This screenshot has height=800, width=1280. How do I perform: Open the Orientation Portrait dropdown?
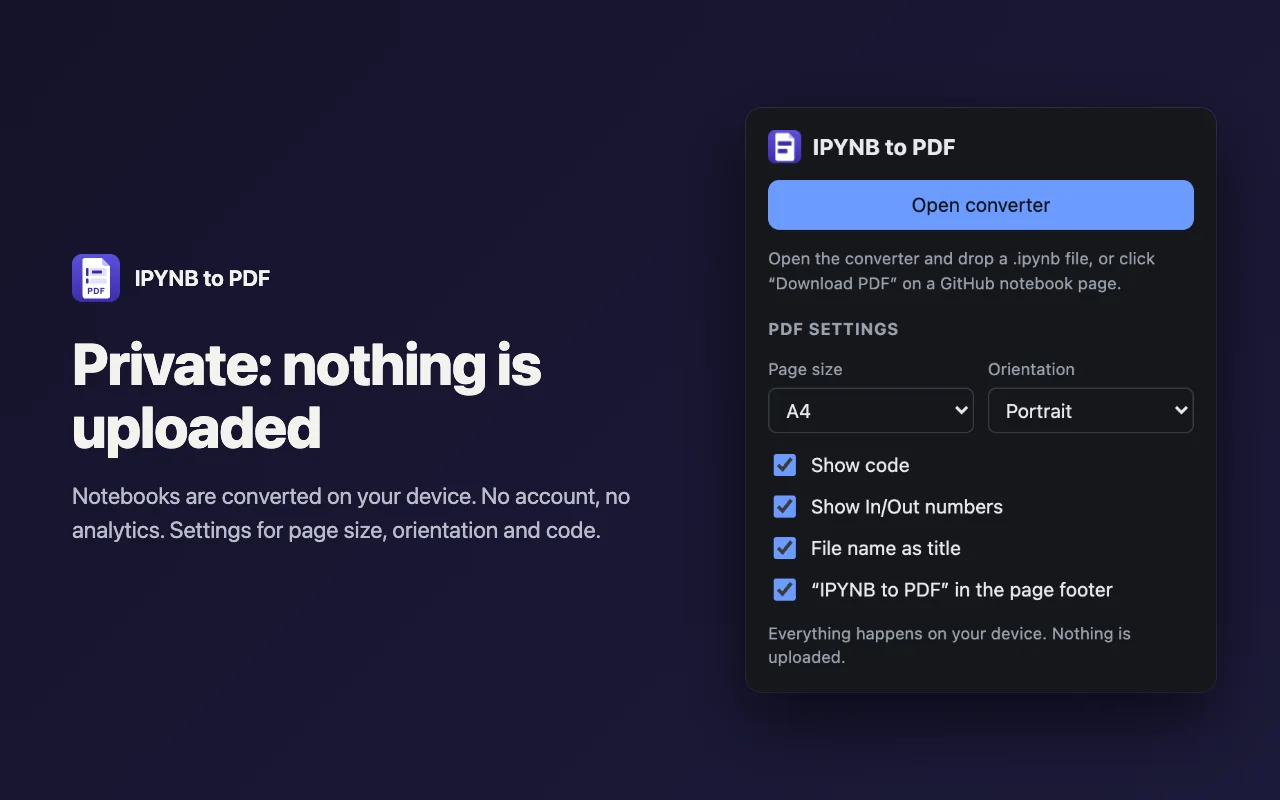[1090, 410]
